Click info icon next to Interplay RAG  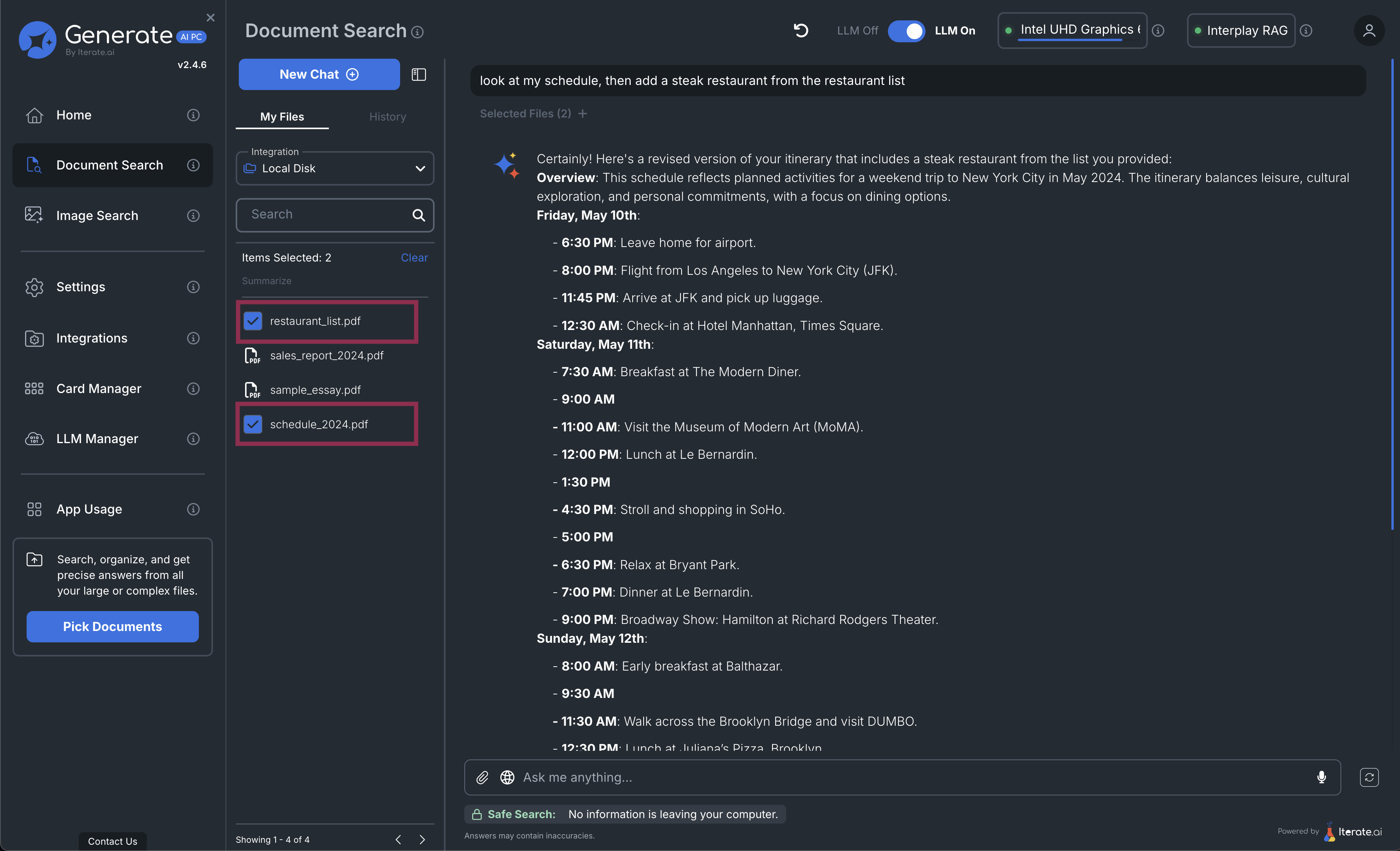[1306, 31]
